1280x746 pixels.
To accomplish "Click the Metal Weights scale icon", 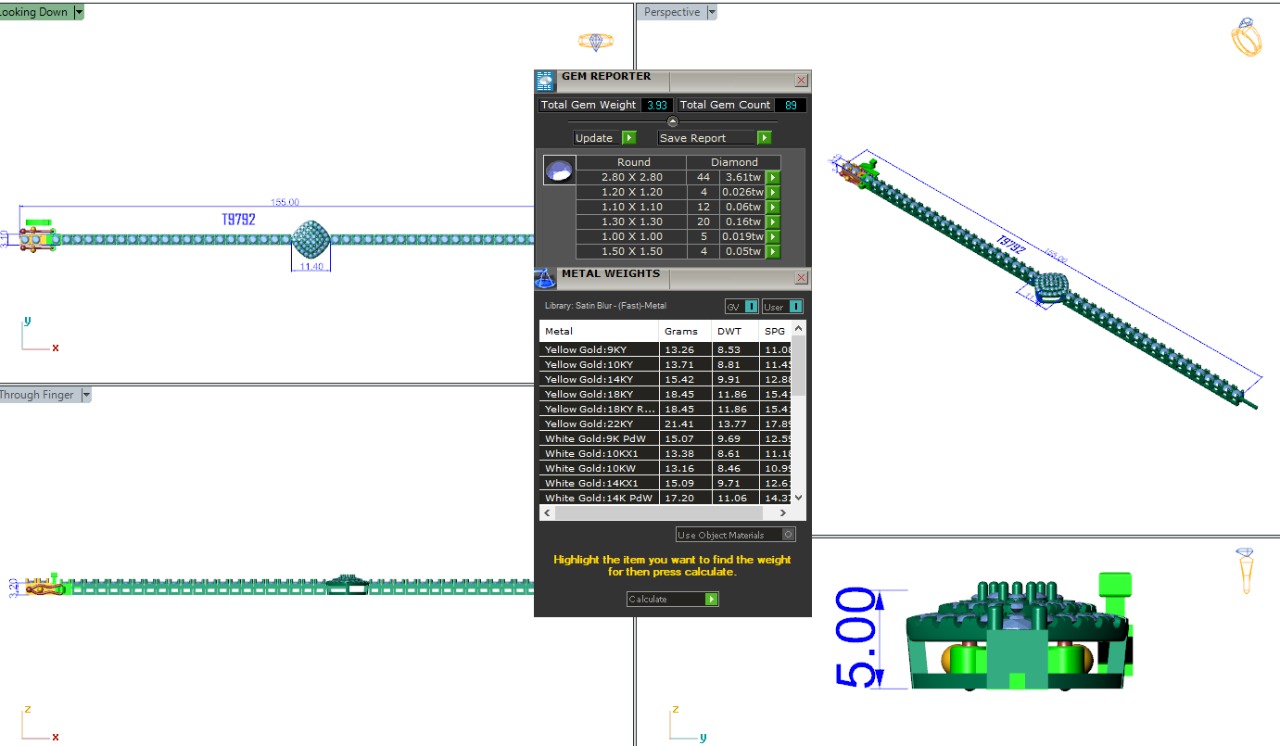I will click(x=544, y=278).
